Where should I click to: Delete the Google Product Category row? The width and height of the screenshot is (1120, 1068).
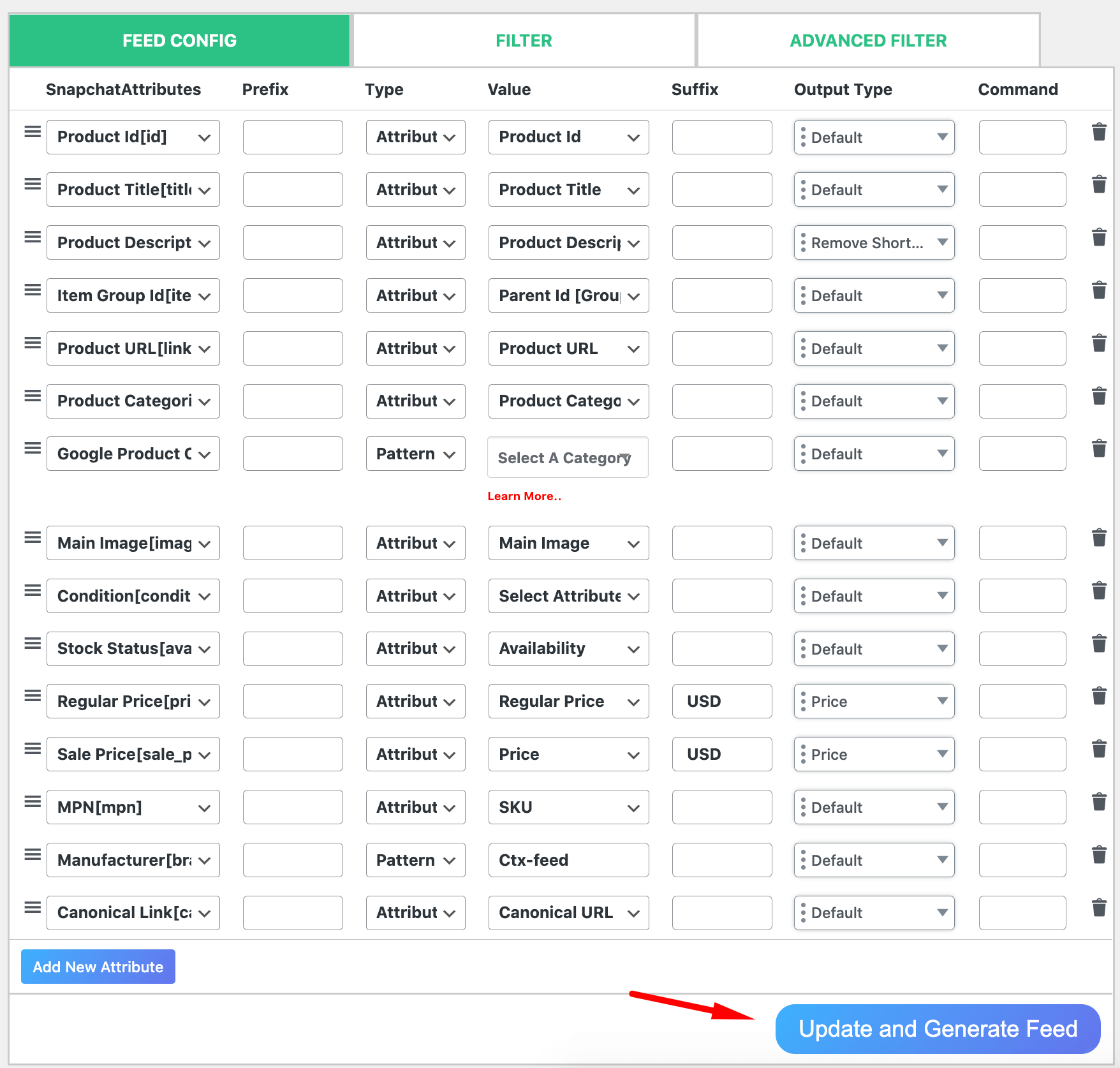(x=1099, y=449)
